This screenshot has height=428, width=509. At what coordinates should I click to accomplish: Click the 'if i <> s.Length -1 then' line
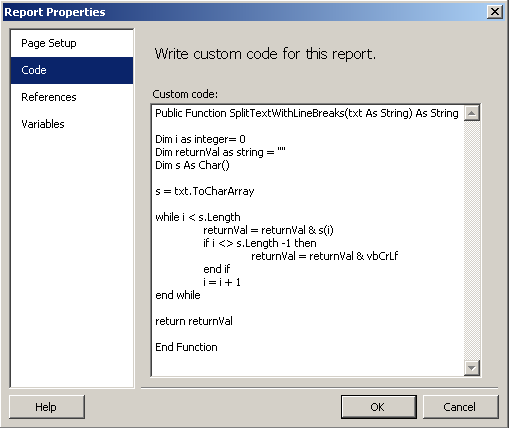(260, 243)
